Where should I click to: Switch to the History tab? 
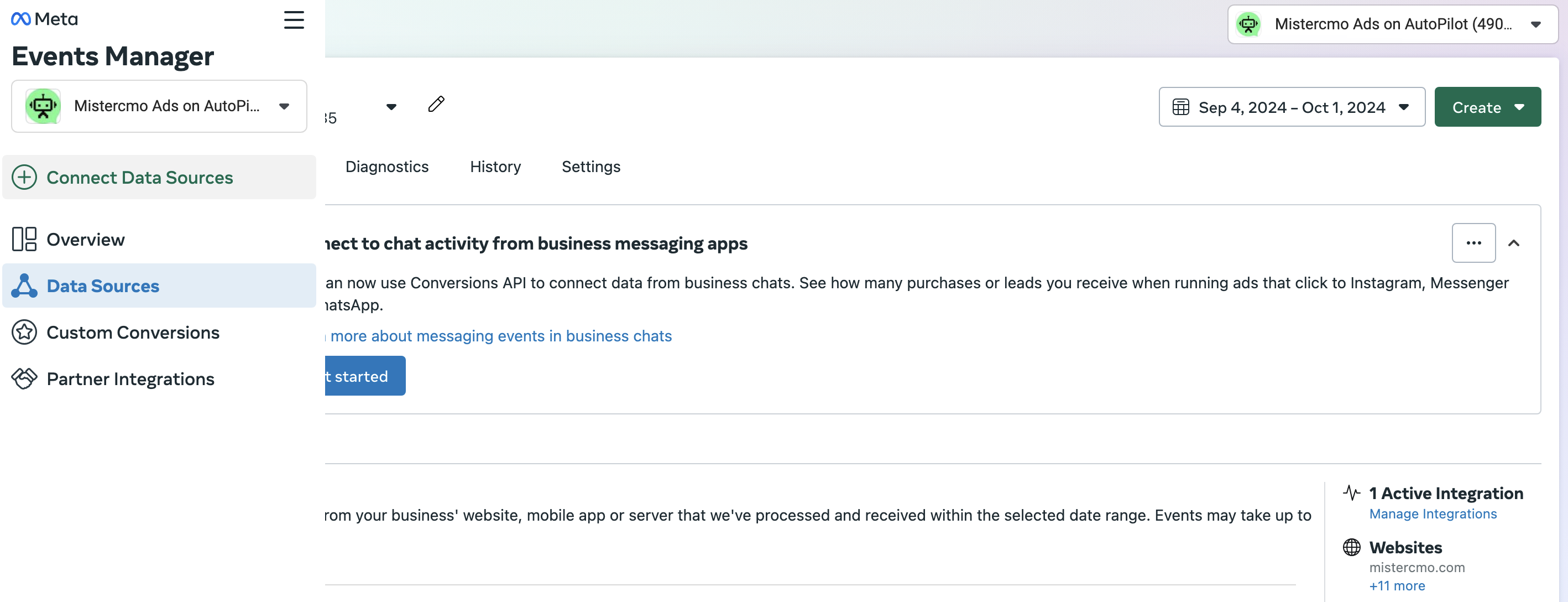(x=495, y=167)
